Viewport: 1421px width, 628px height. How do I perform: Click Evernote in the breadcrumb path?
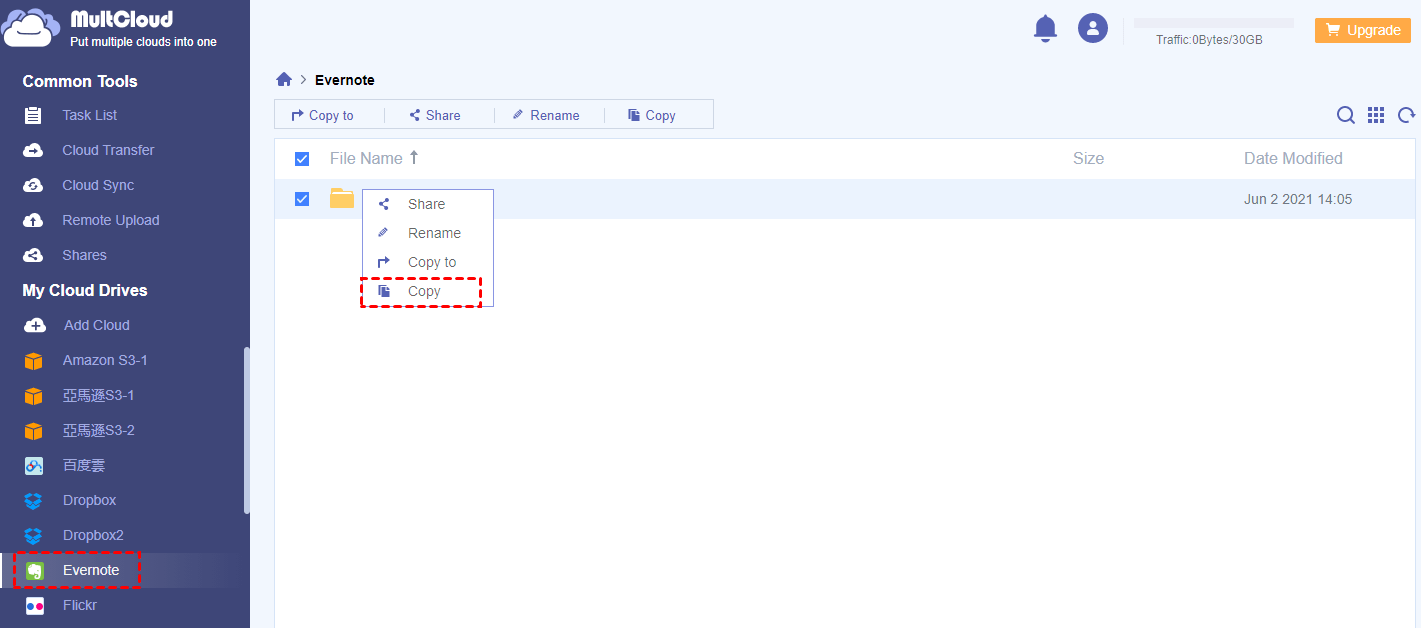[345, 80]
